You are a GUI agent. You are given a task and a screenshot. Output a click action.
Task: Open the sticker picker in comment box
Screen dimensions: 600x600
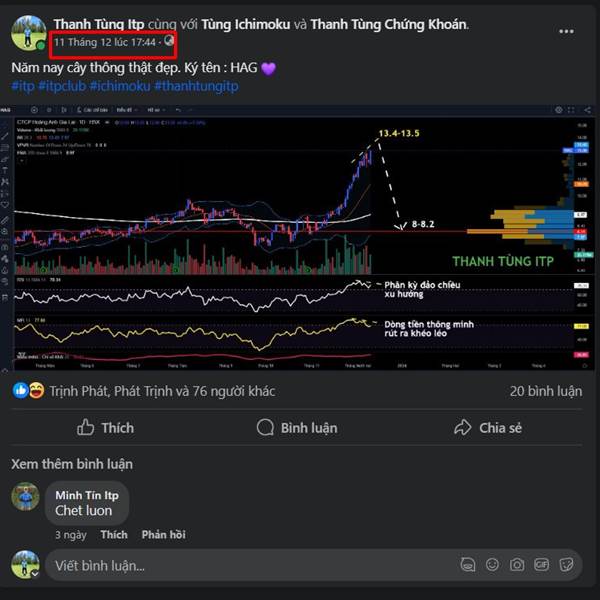coord(566,565)
